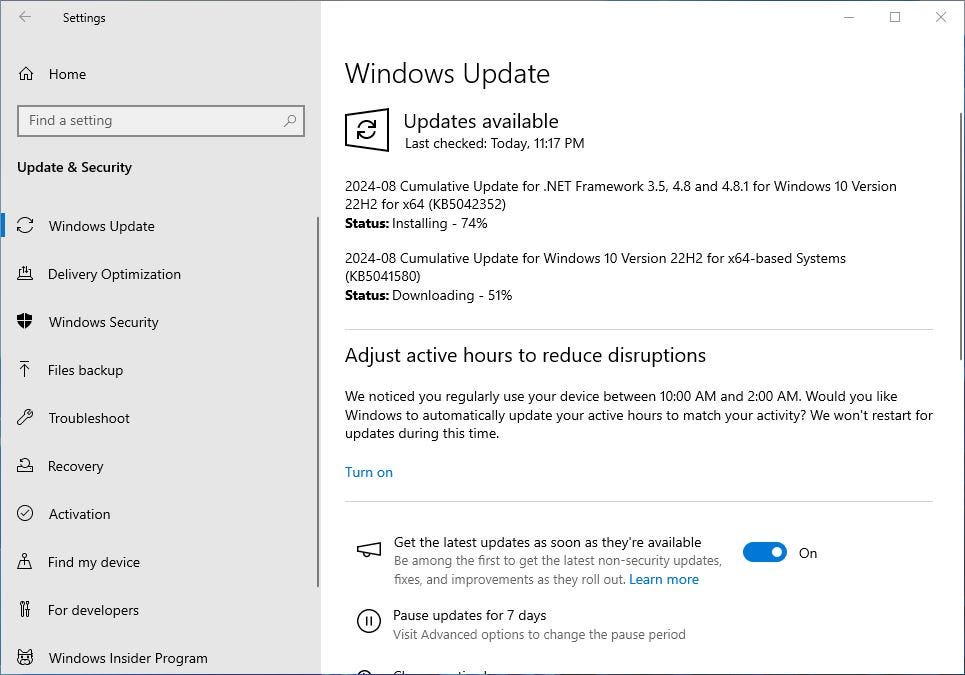Click the search magnifier in Find a setting
Viewport: 965px width, 675px height.
(x=290, y=121)
